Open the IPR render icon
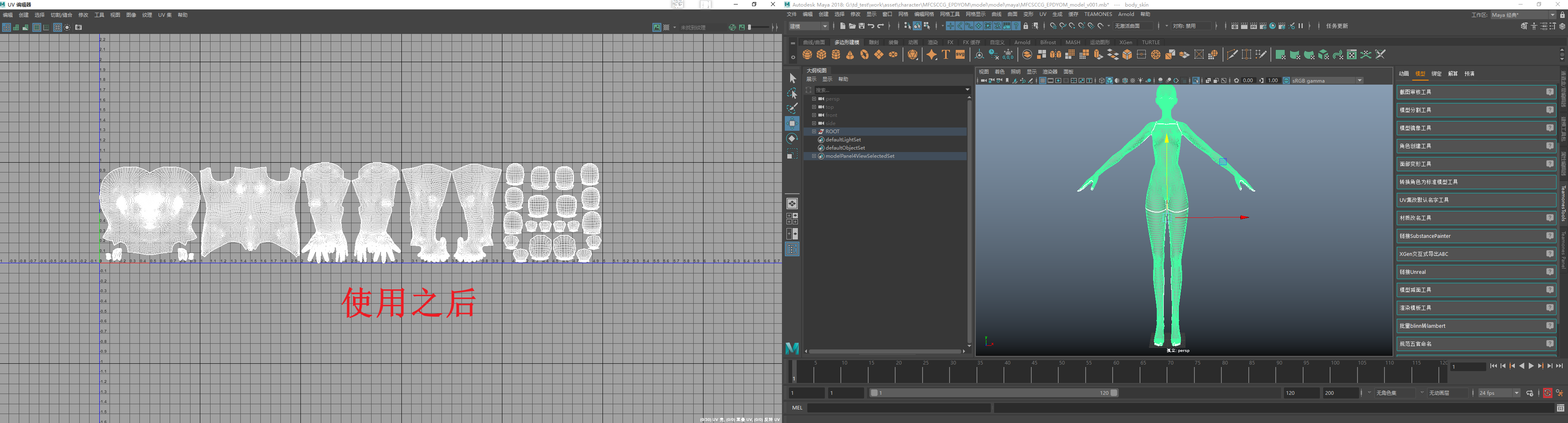The width and height of the screenshot is (1568, 423). point(1253,26)
